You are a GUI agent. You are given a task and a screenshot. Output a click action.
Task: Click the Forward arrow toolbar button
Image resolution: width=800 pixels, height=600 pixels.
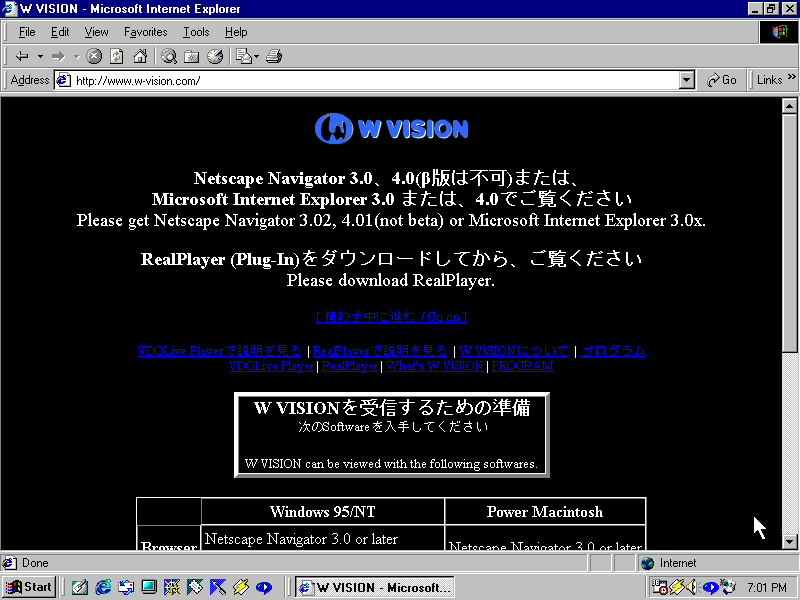pos(59,56)
